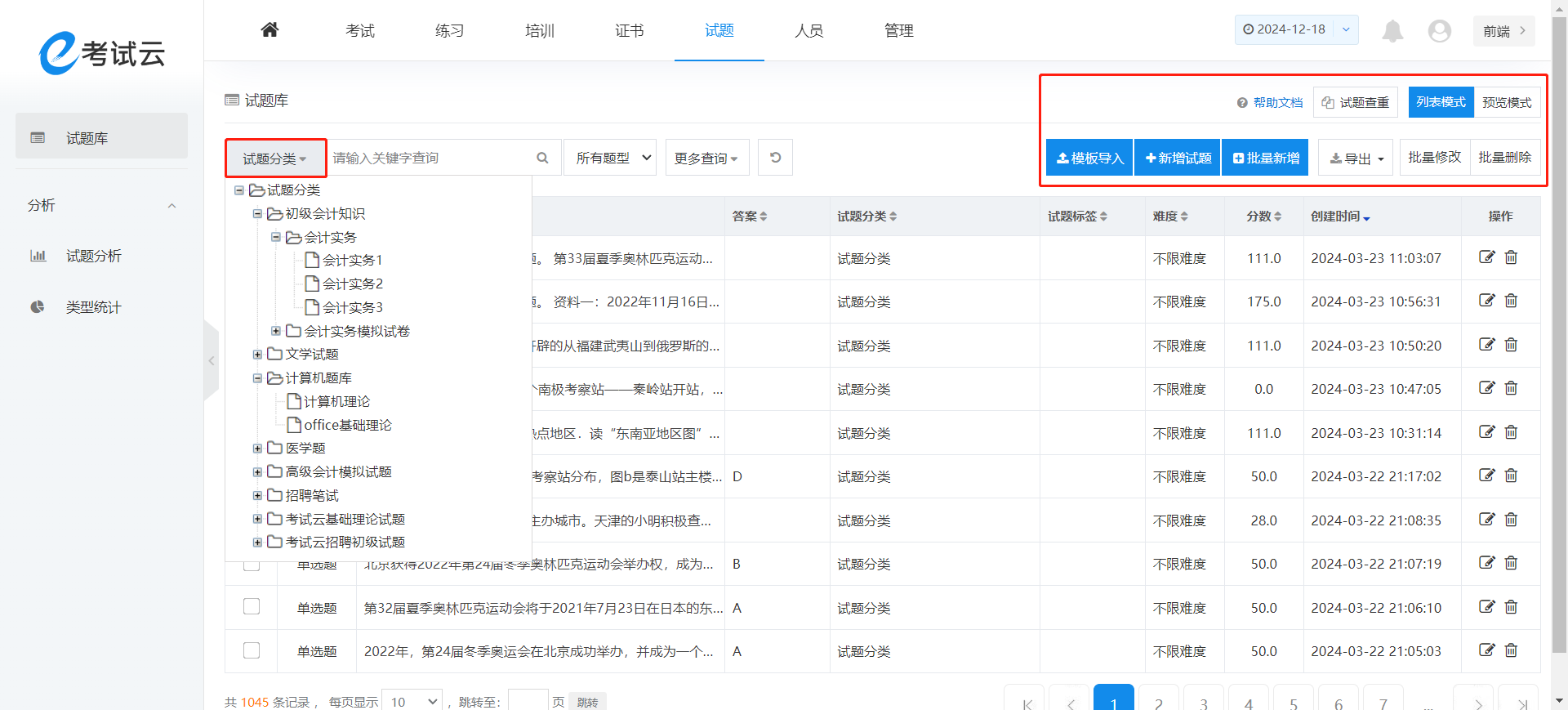Delete the question created at 21:05:03
Image resolution: width=1568 pixels, height=710 pixels.
[1511, 650]
